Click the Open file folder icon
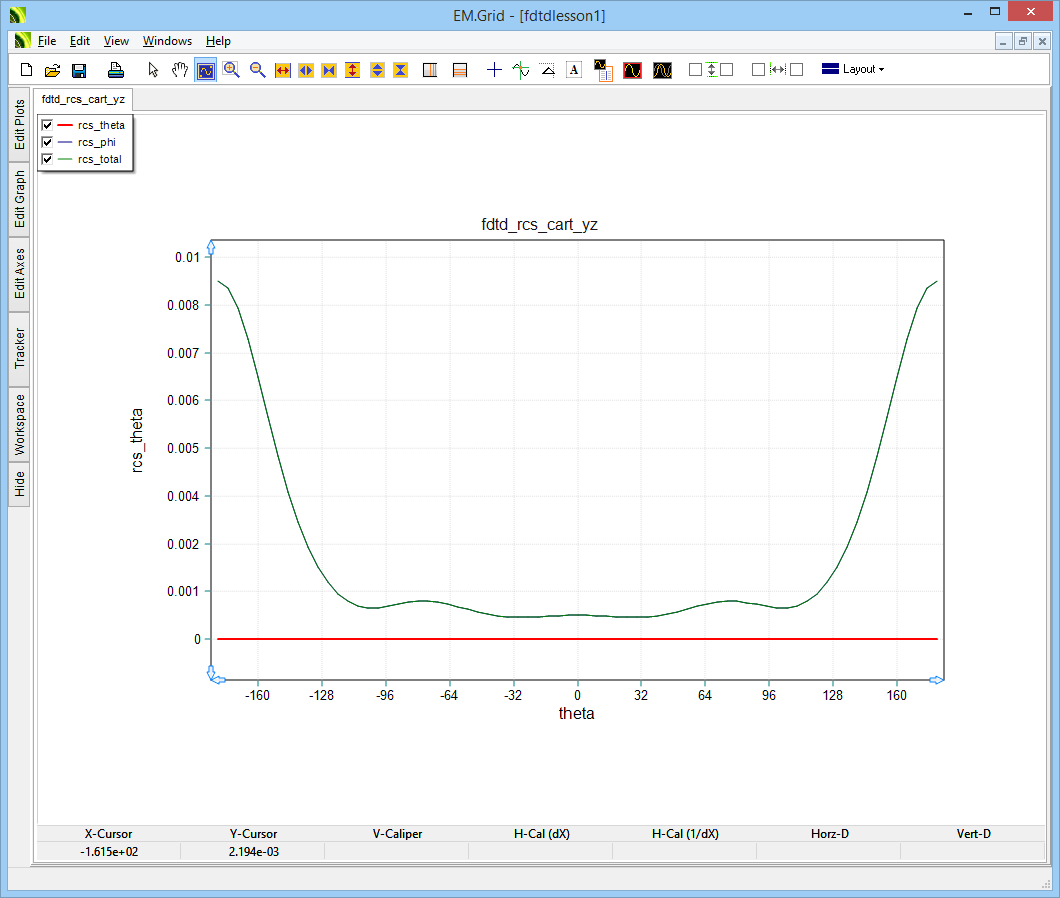Screen dimensions: 1060x898 [x=53, y=70]
